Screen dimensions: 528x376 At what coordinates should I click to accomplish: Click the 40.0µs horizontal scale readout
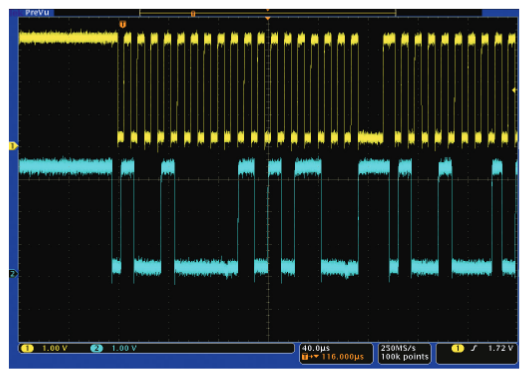click(x=316, y=348)
